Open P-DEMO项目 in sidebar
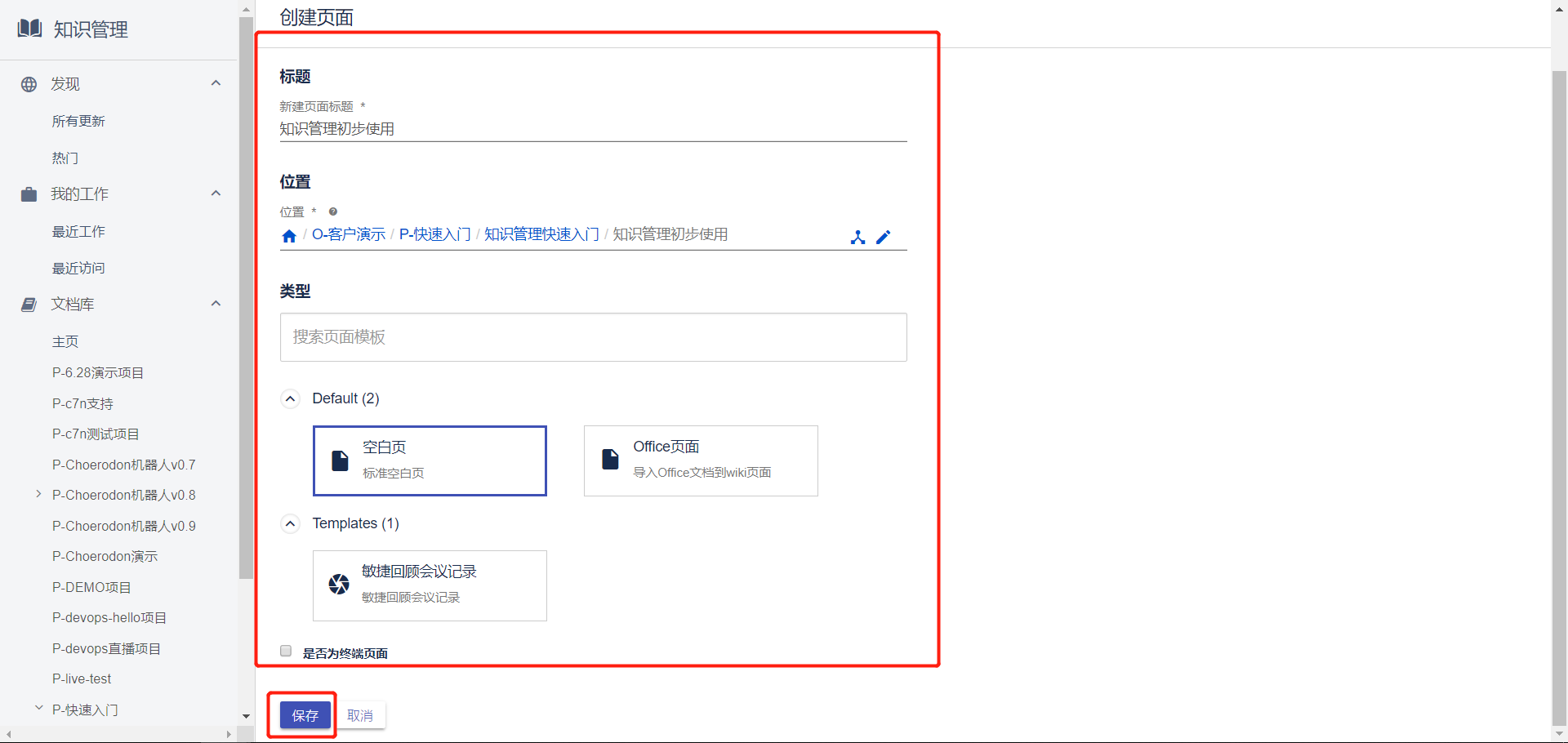Viewport: 1568px width, 743px height. click(x=91, y=587)
